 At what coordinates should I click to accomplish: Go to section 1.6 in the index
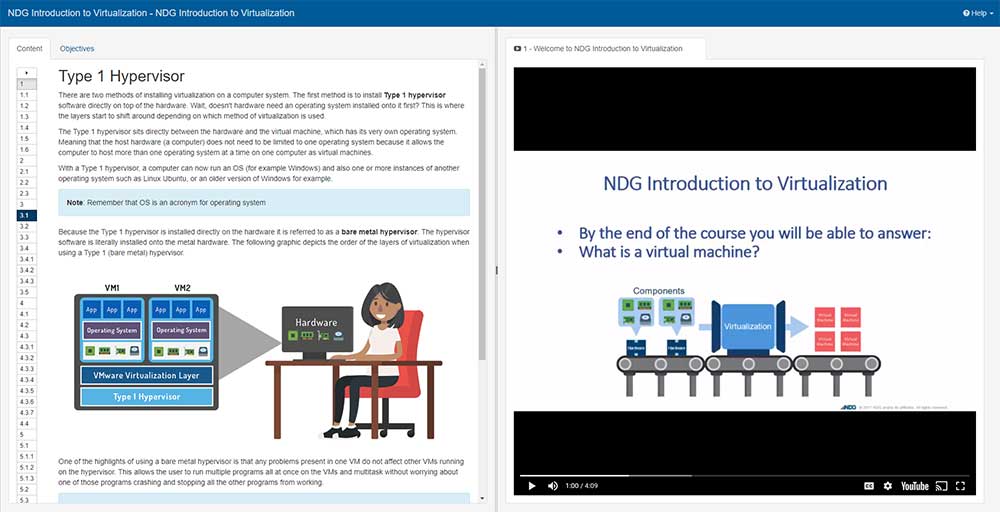26,149
